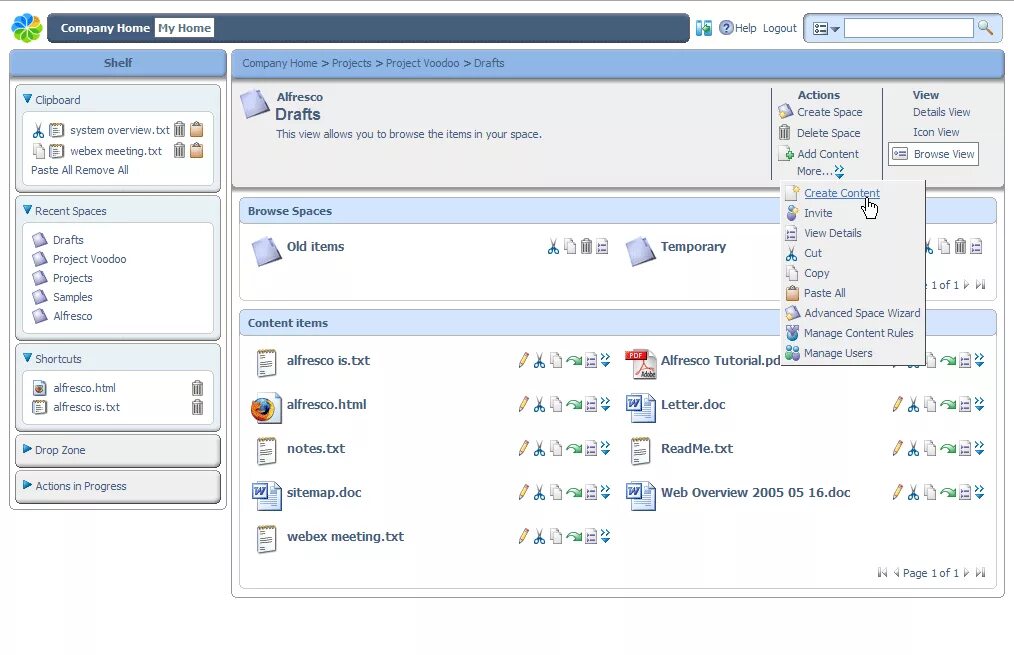This screenshot has width=1014, height=655.
Task: Paste system overview.txt using its clipboard icon
Action: point(197,129)
